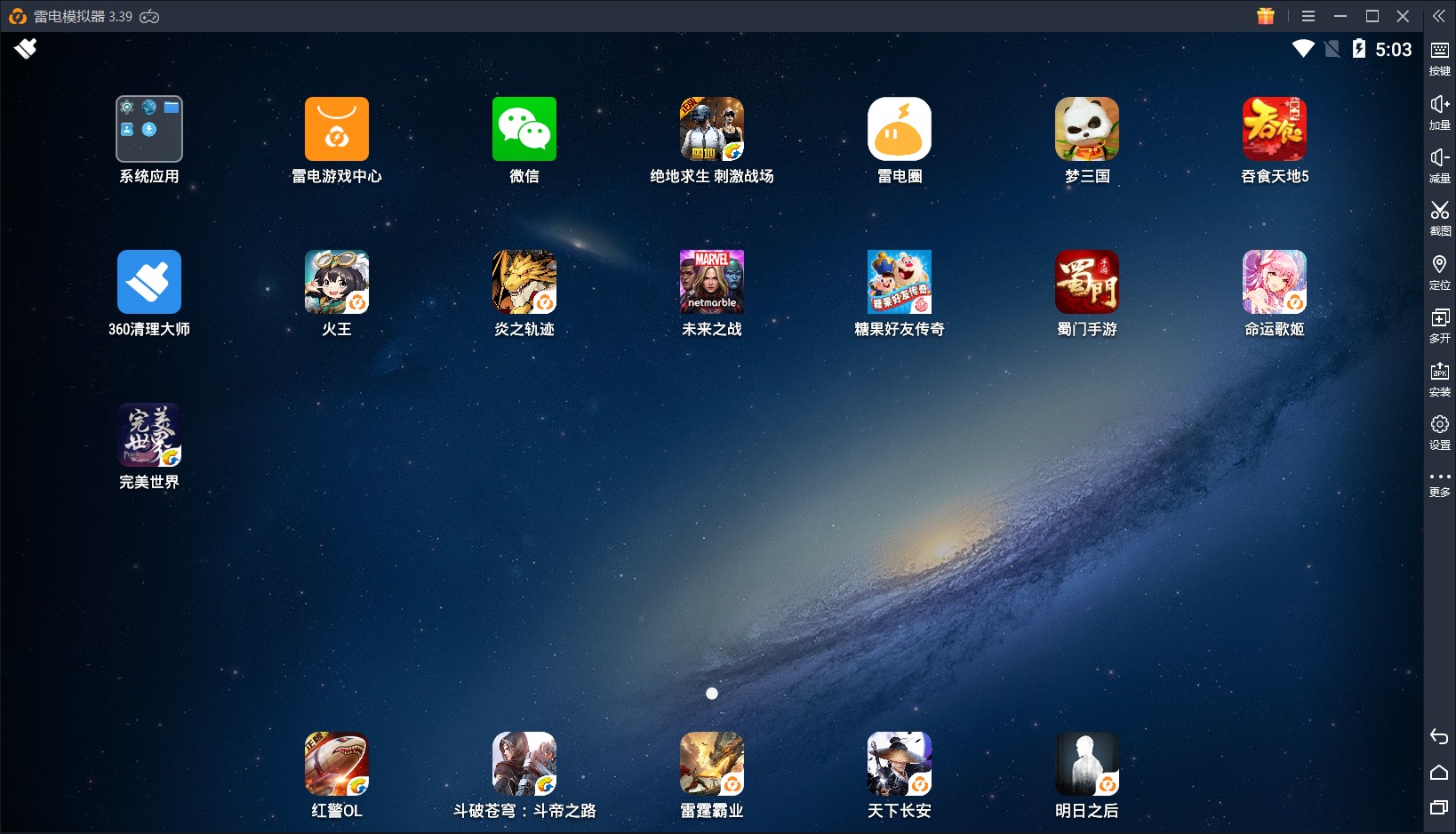Launch 360清理大师 cleaner app
Viewport: 1456px width, 834px height.
click(149, 283)
